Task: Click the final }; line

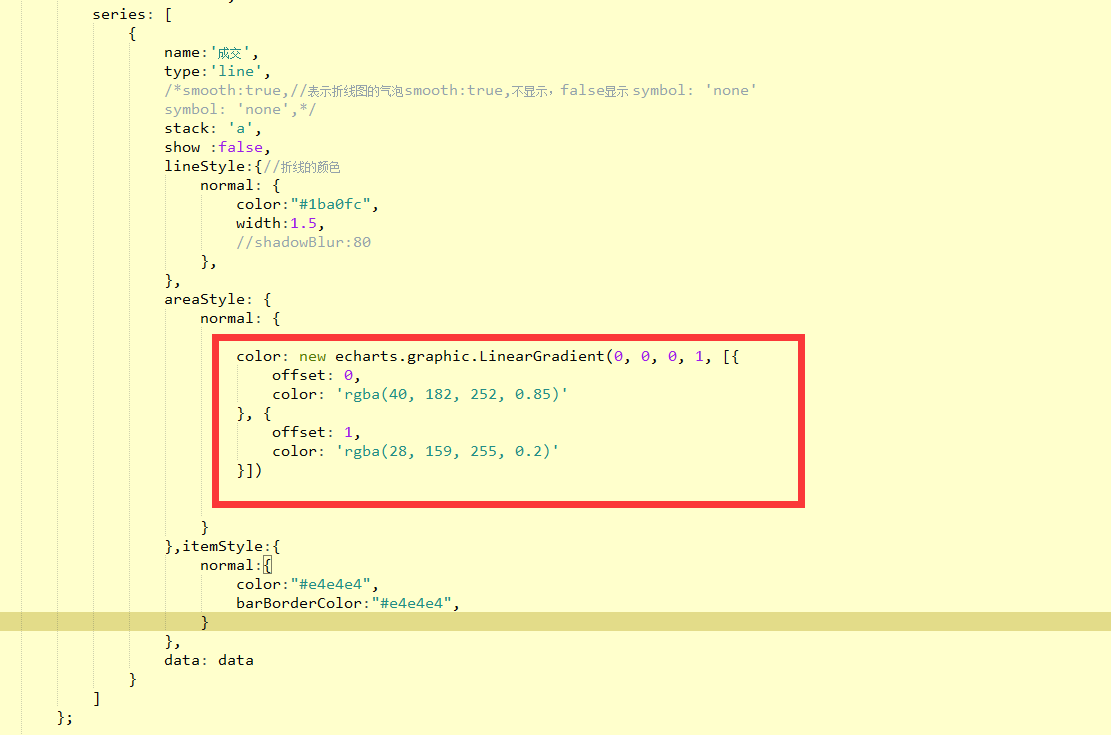Action: pyautogui.click(x=64, y=717)
